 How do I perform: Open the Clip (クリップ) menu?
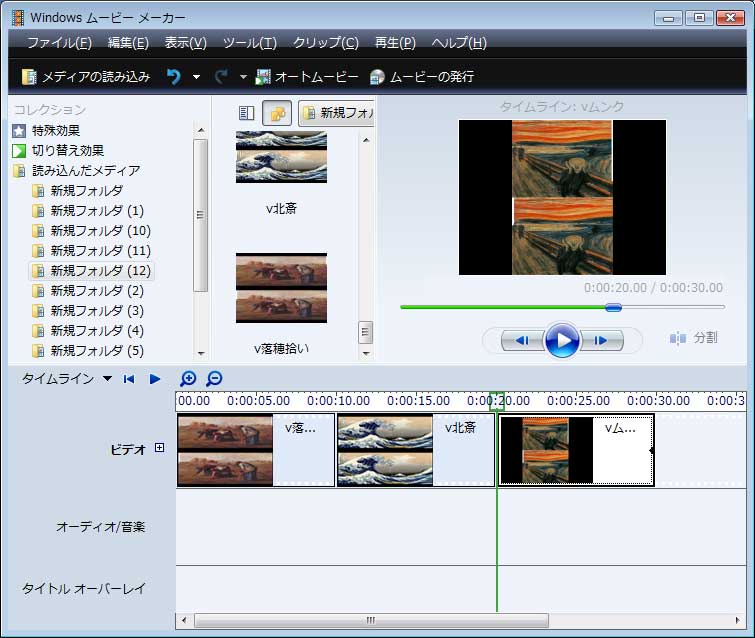click(326, 43)
